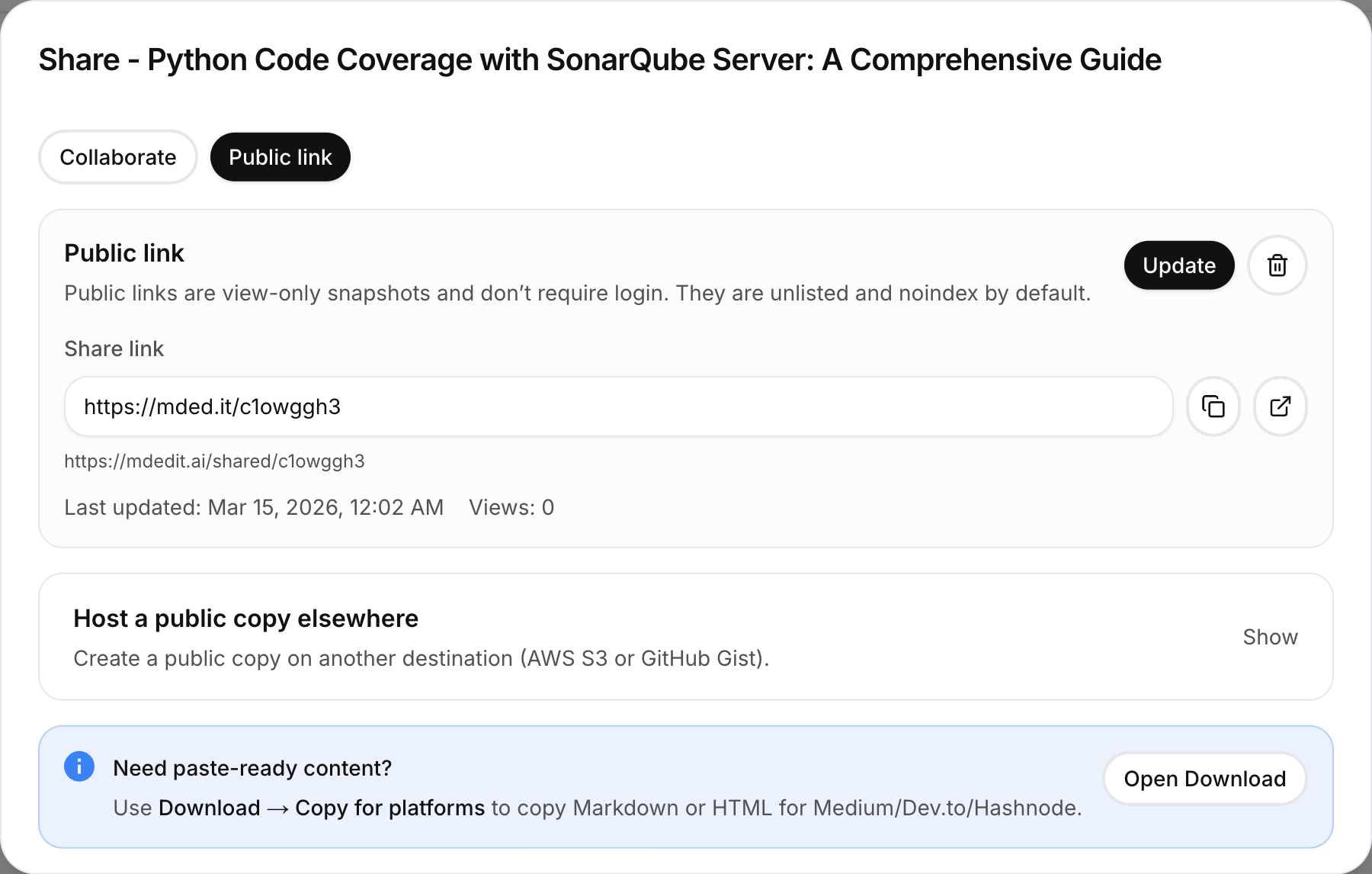Click the blue info icon
Screen dimensions: 1372x874
[79, 766]
